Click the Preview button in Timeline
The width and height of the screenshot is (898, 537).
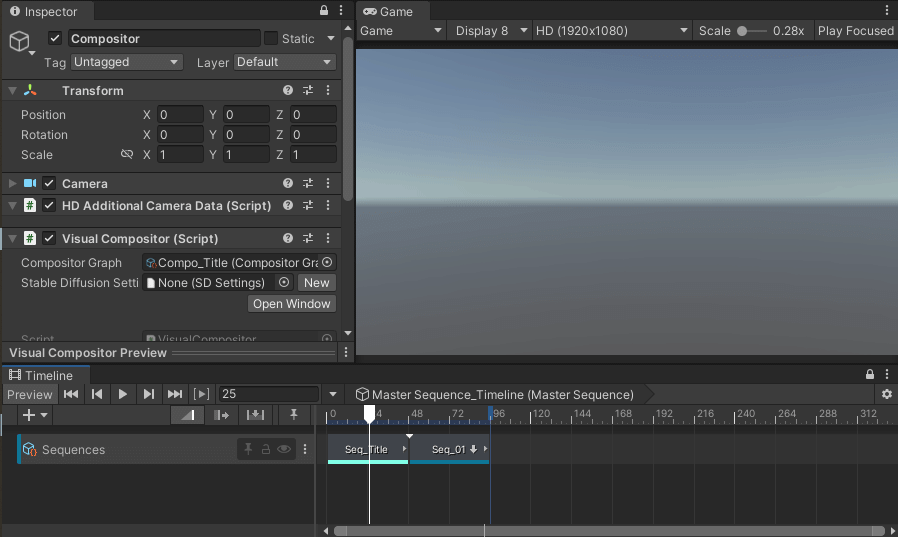click(x=30, y=394)
